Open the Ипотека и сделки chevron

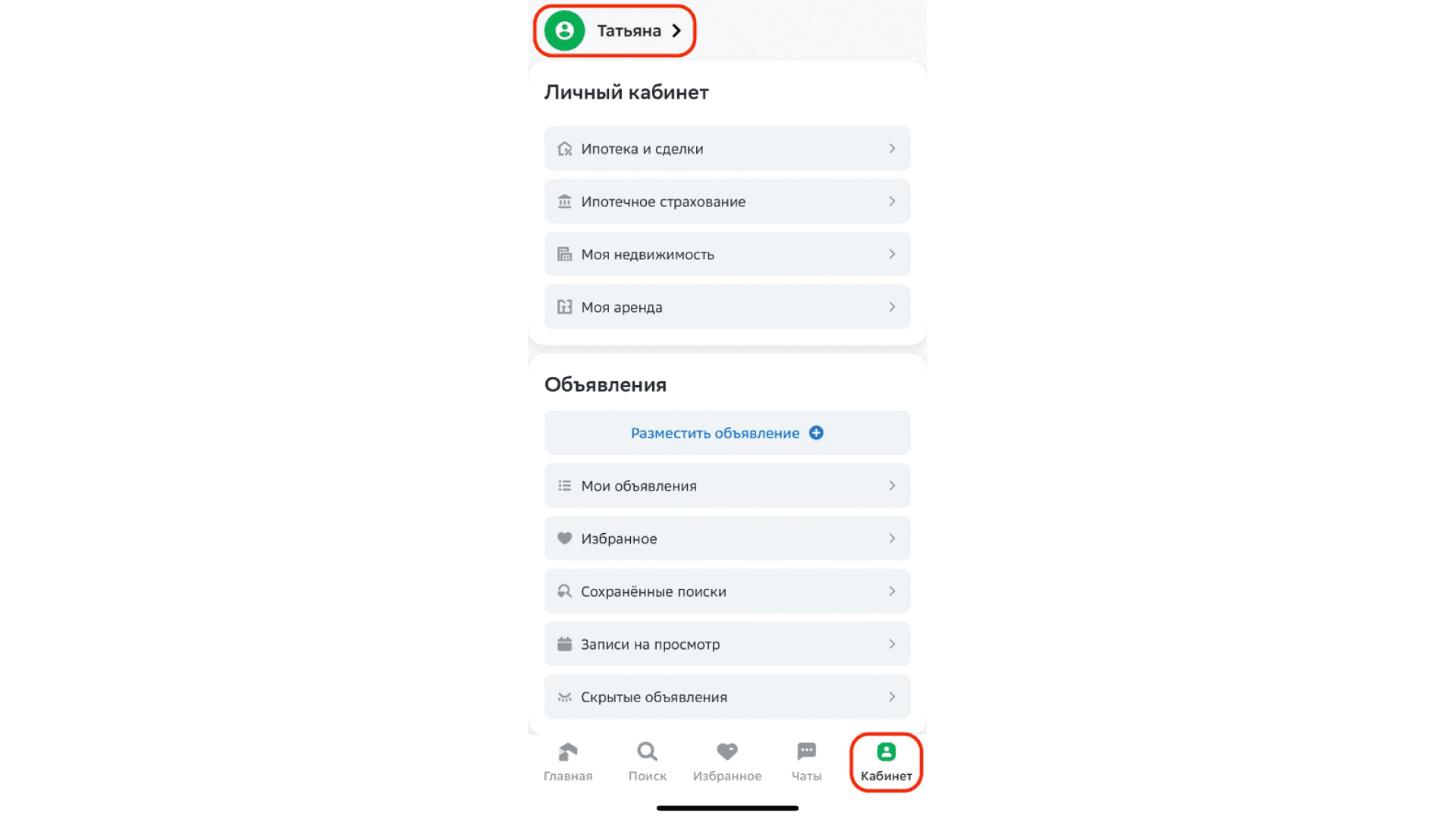click(892, 149)
